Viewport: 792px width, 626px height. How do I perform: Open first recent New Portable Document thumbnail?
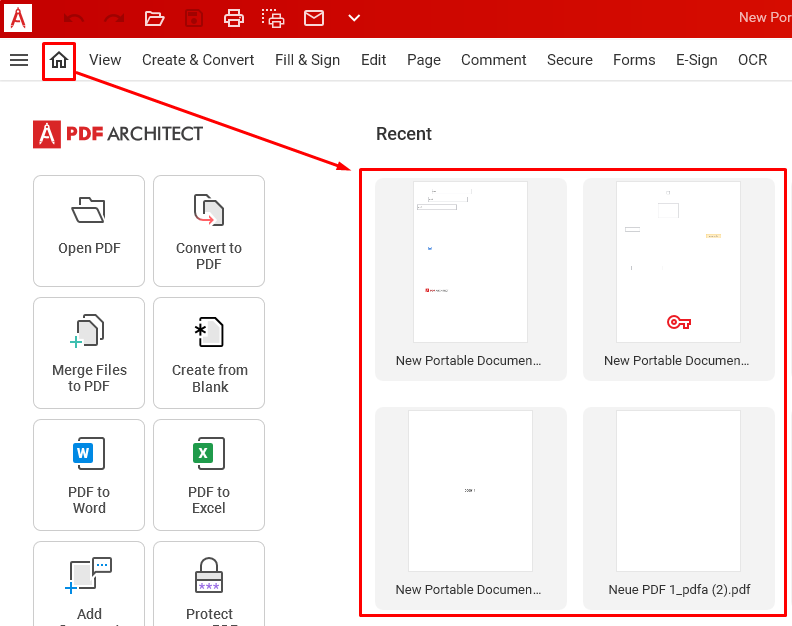click(x=470, y=262)
